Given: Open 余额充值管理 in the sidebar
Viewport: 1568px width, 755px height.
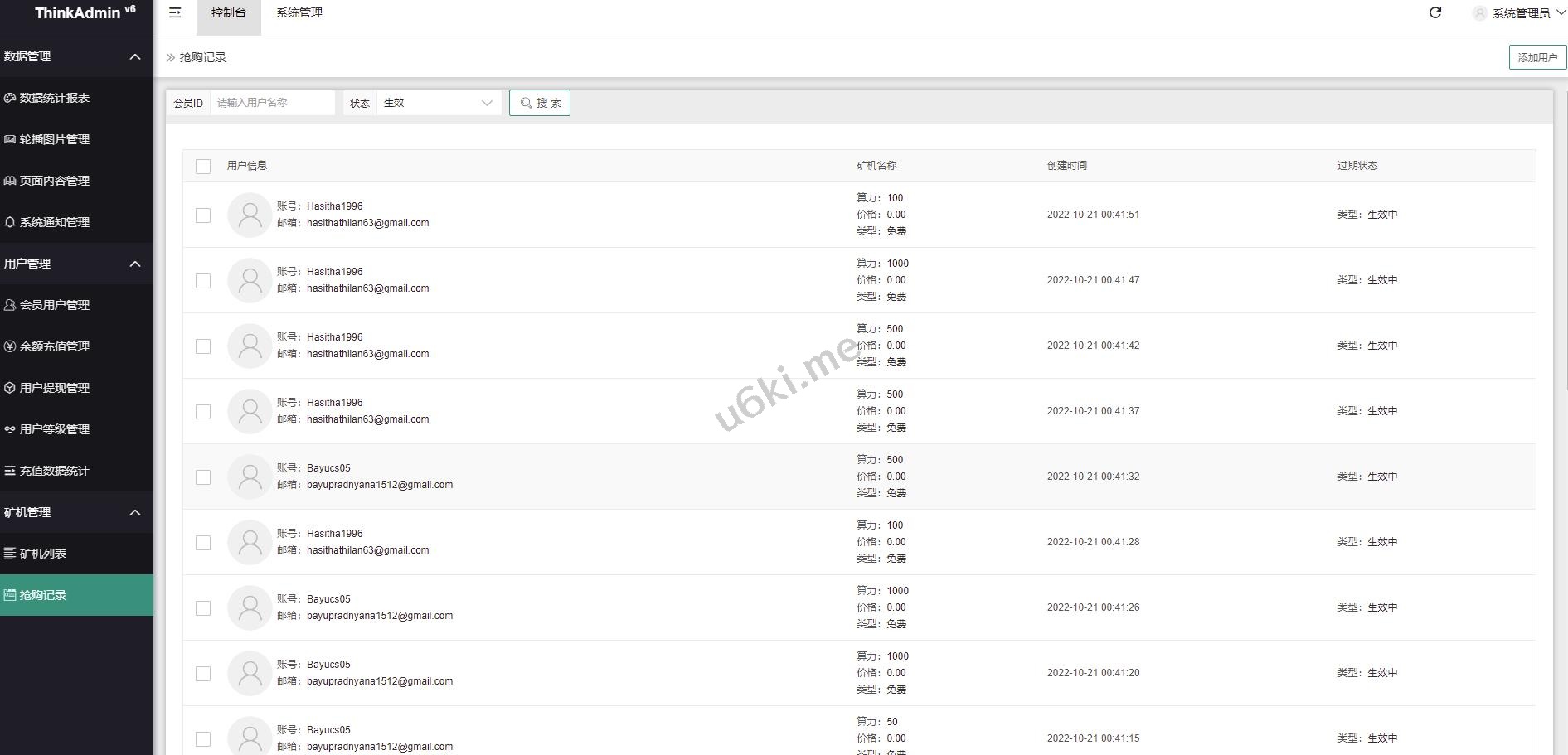Looking at the screenshot, I should [54, 346].
